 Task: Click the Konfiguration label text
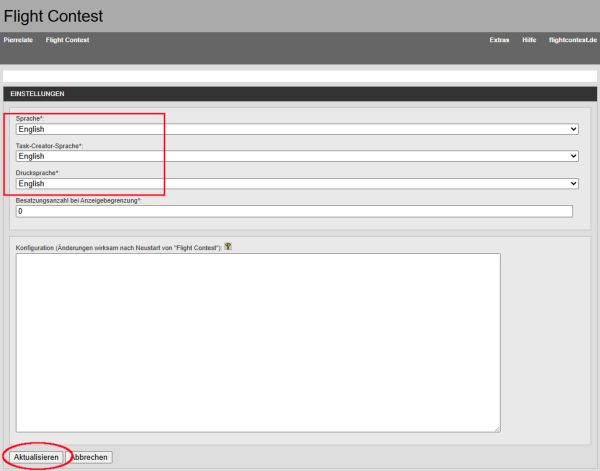pyautogui.click(x=118, y=246)
